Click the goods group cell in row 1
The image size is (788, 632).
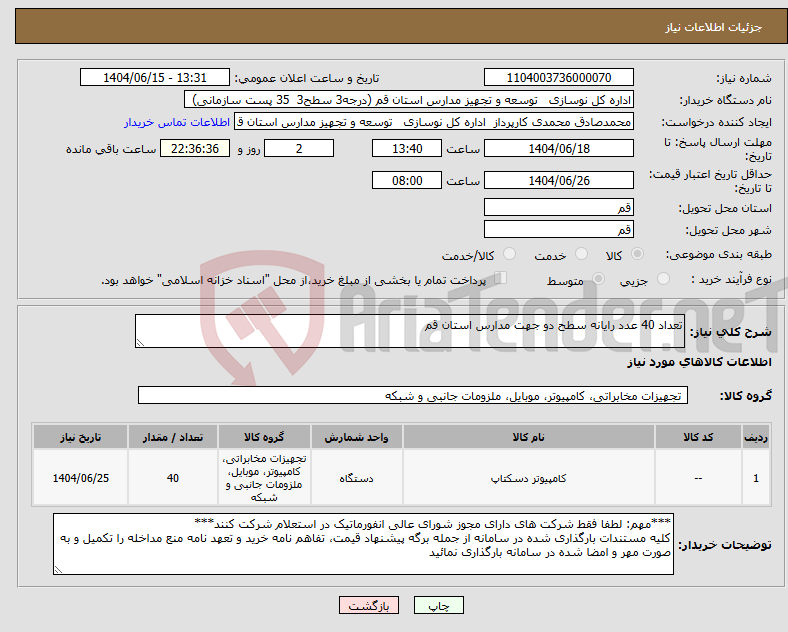tap(264, 478)
